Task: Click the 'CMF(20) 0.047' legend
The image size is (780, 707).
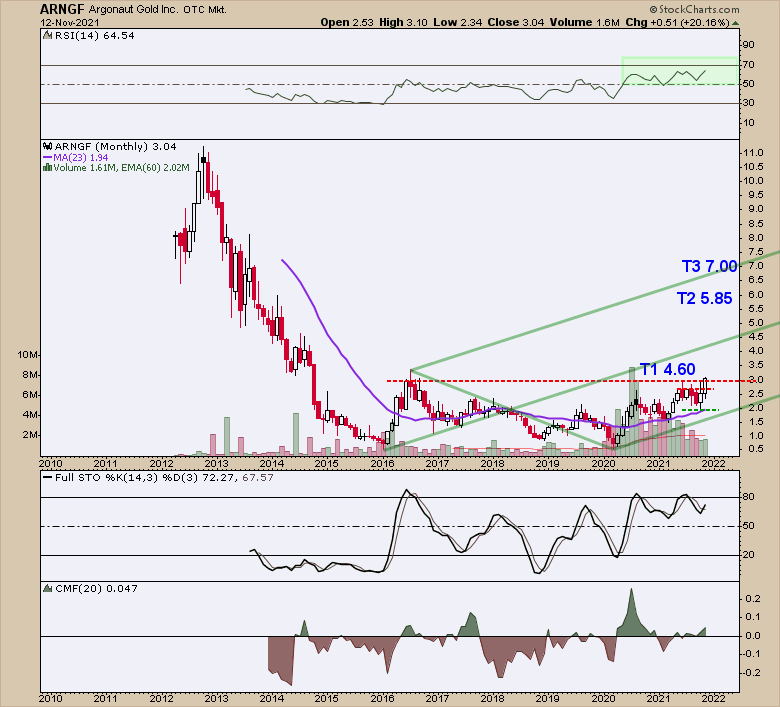Action: click(x=96, y=589)
